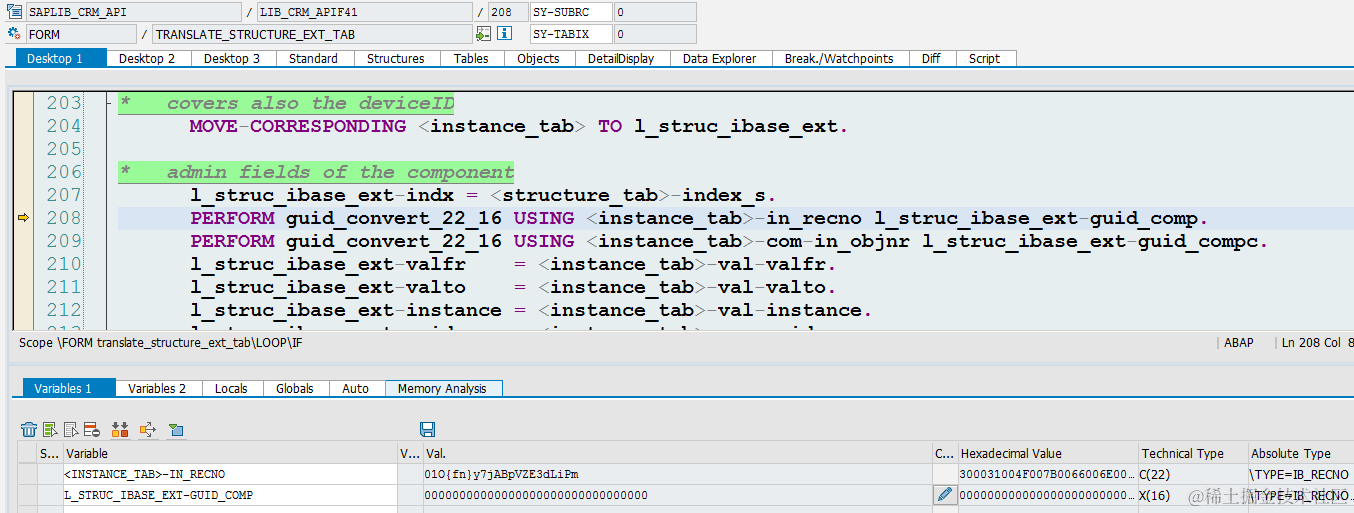Click code line 211 l_struc_ibase_ext-valto
Image resolution: width=1354 pixels, height=513 pixels.
coord(513,287)
